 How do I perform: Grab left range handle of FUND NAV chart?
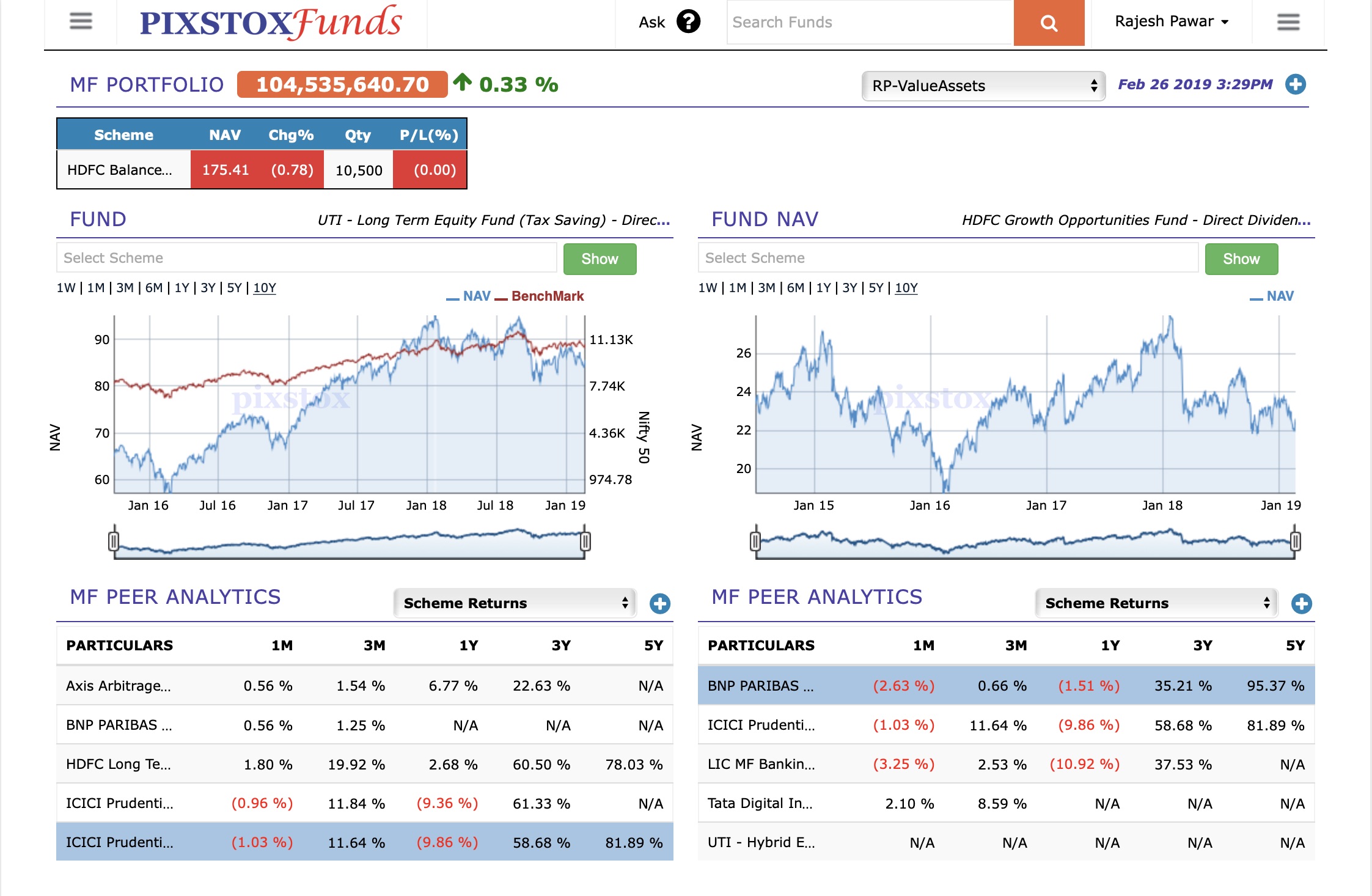point(755,541)
